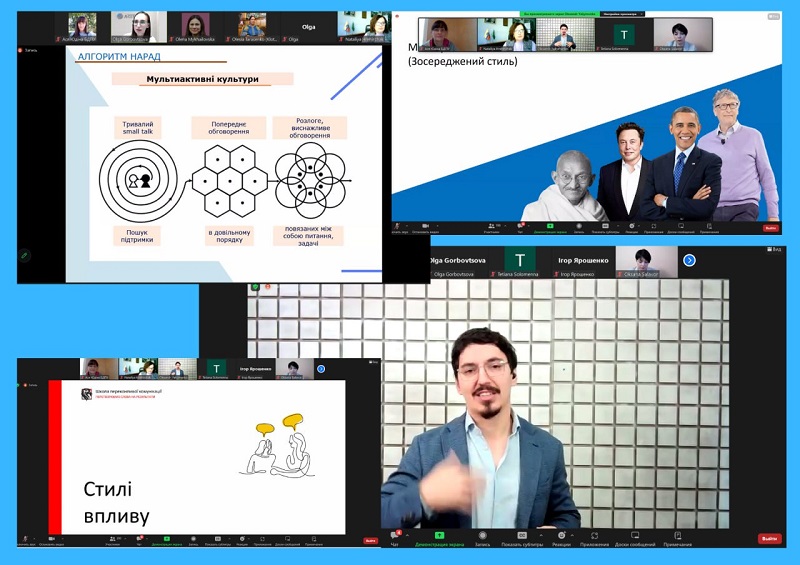This screenshot has height=565, width=800.
Task: Click blue next-participants arrow in Стилі впливу window
Action: (321, 369)
